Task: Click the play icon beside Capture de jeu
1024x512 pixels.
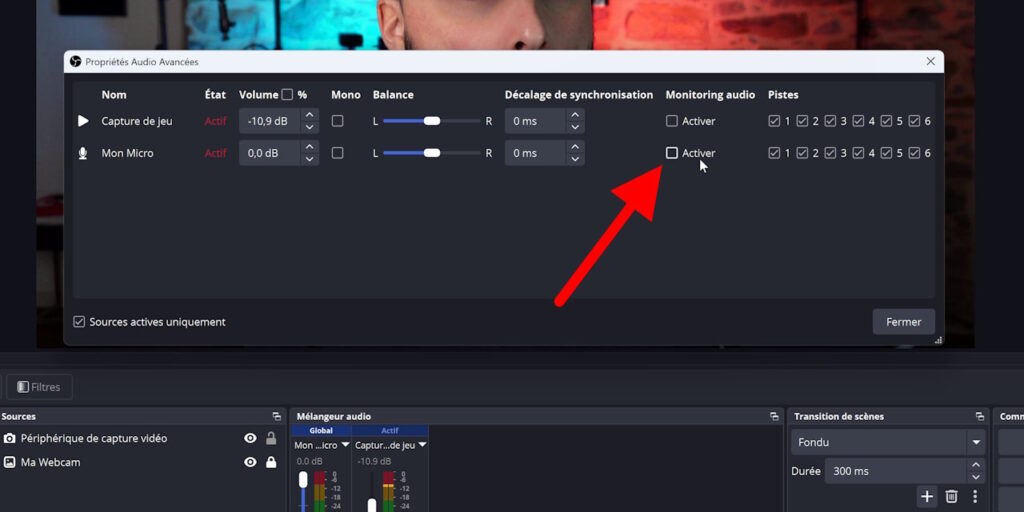Action: pos(83,121)
